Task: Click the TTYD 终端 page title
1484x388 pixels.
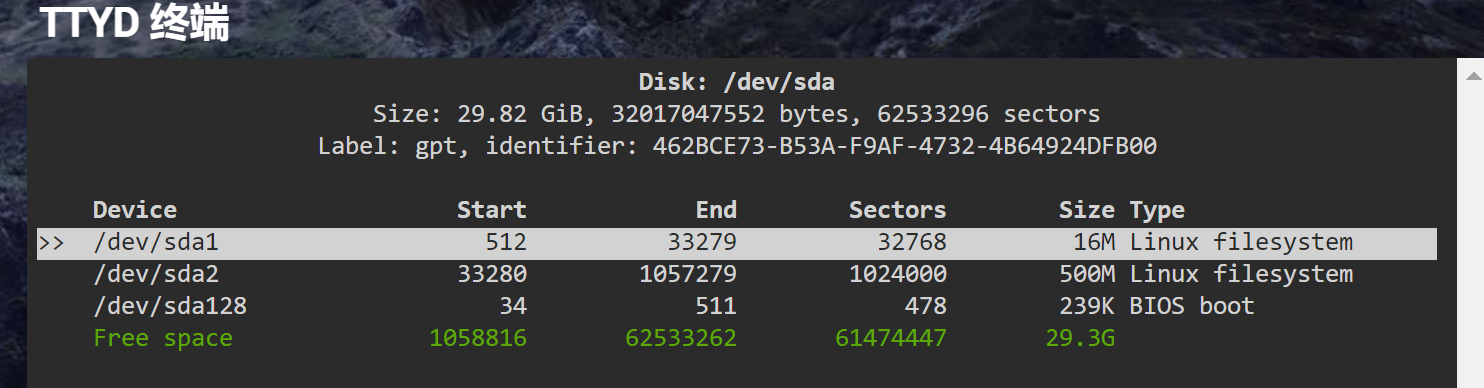Action: 135,23
